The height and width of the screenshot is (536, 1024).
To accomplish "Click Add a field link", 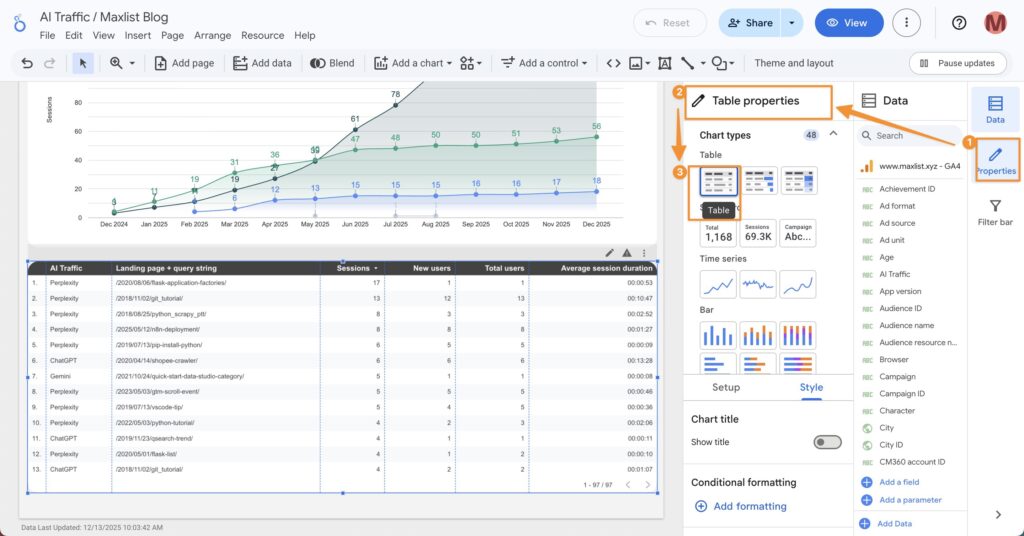I will [x=890, y=482].
